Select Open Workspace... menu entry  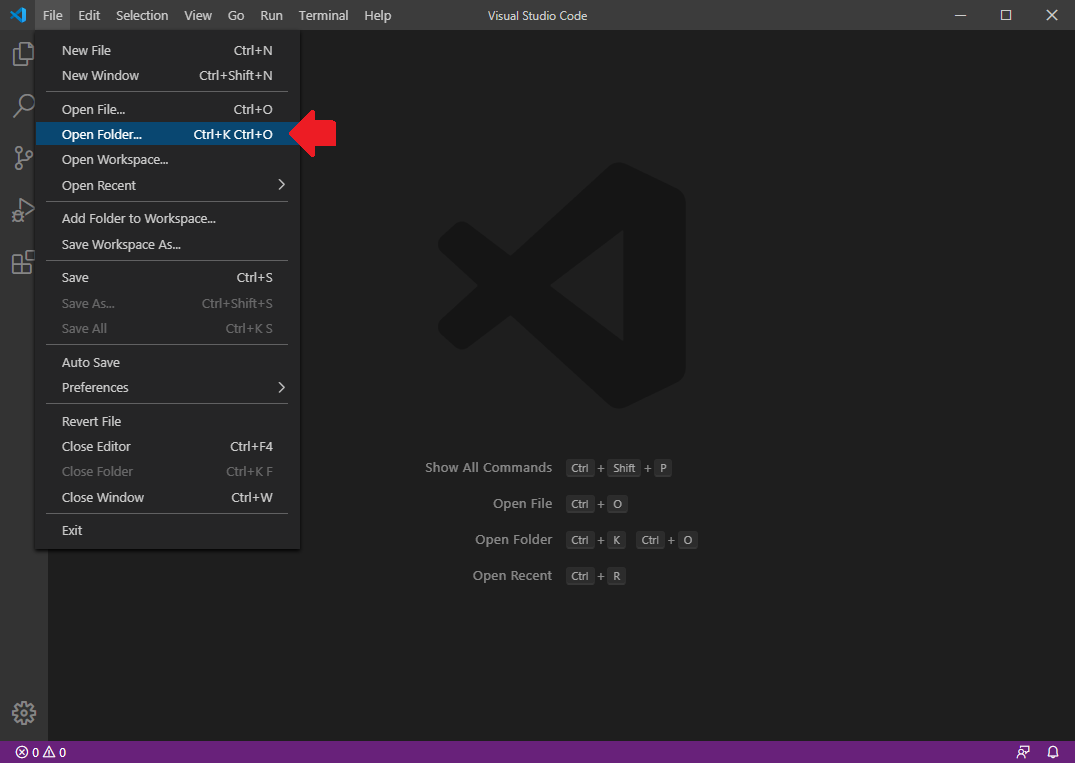(x=167, y=160)
